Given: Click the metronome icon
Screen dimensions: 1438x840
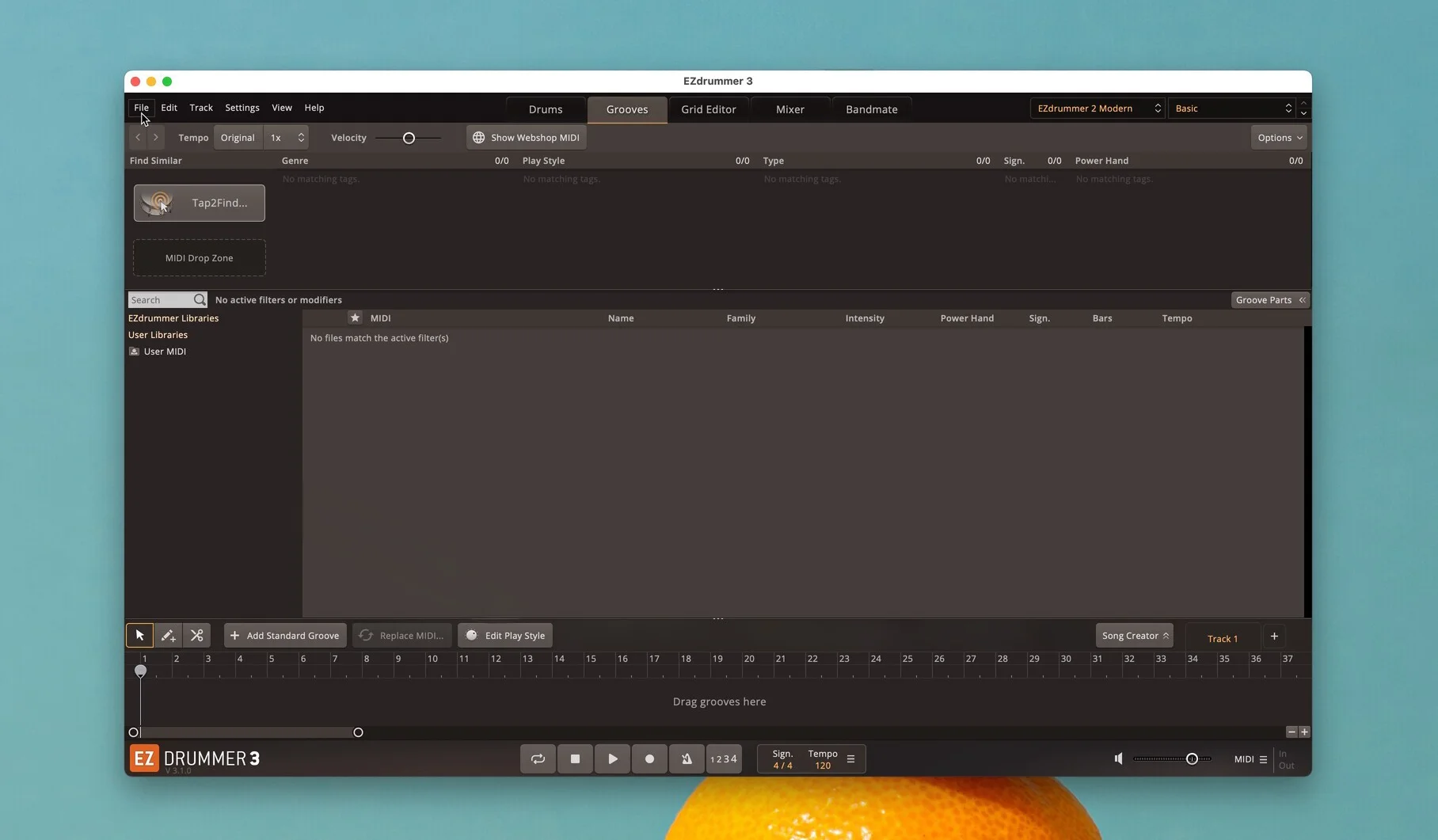Looking at the screenshot, I should (687, 758).
